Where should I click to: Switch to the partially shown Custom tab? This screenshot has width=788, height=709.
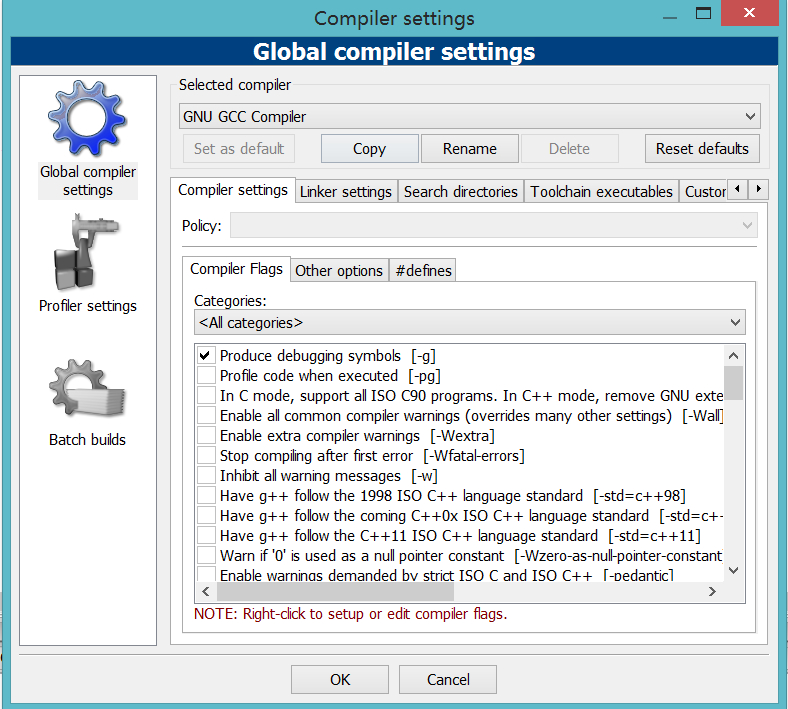click(x=704, y=191)
